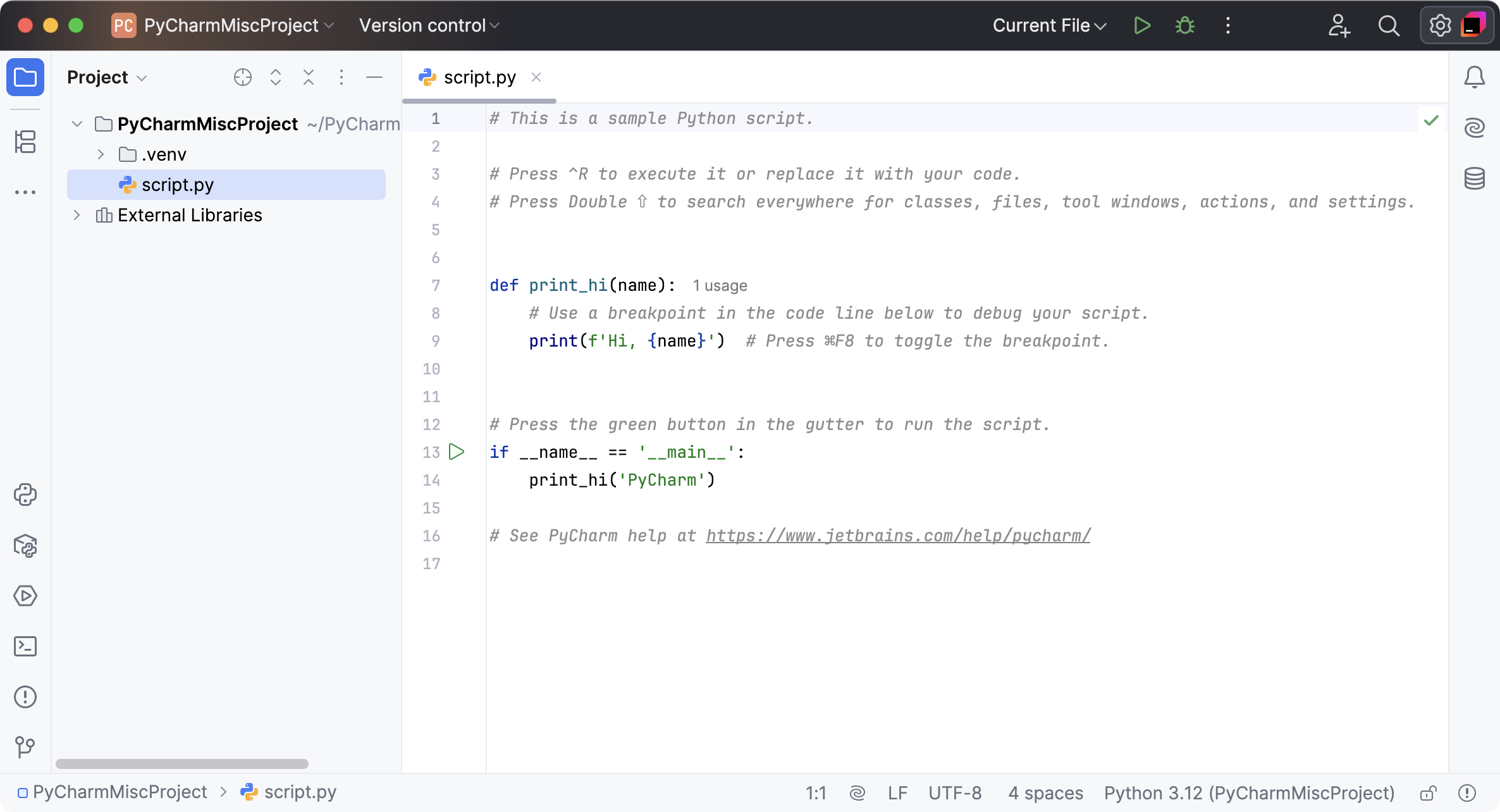The image size is (1500, 812).
Task: Open the Python Console tool window
Action: pyautogui.click(x=25, y=495)
